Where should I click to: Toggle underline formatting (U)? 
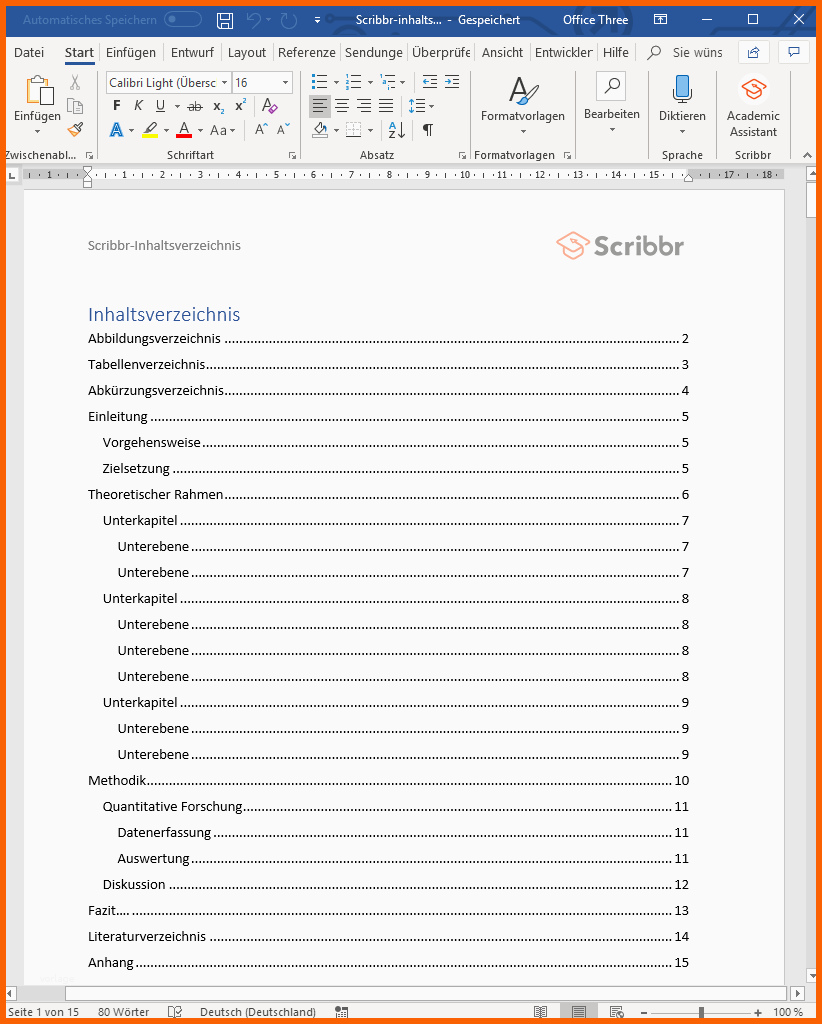point(160,106)
